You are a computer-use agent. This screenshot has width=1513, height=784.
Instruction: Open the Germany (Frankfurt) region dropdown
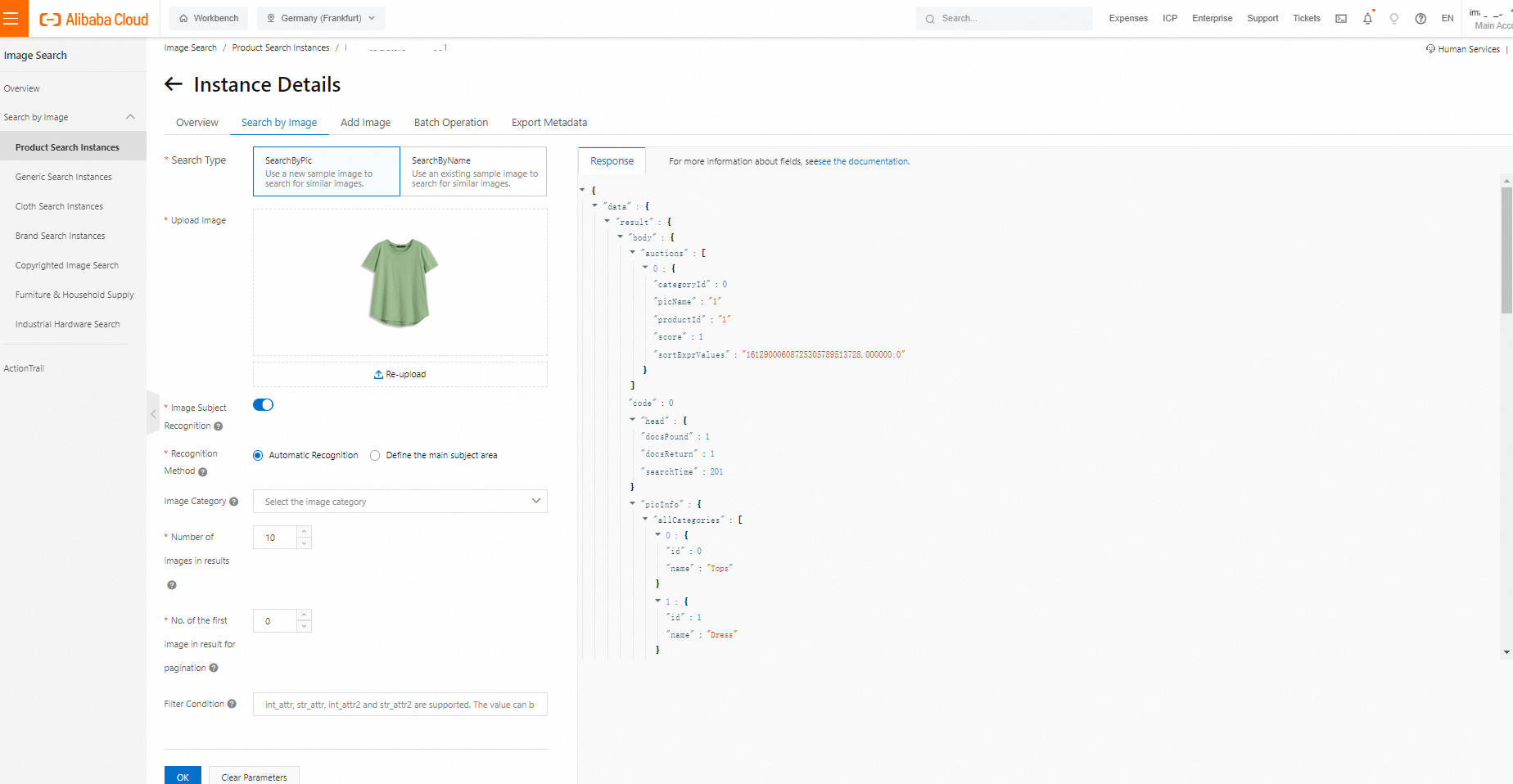pos(321,18)
